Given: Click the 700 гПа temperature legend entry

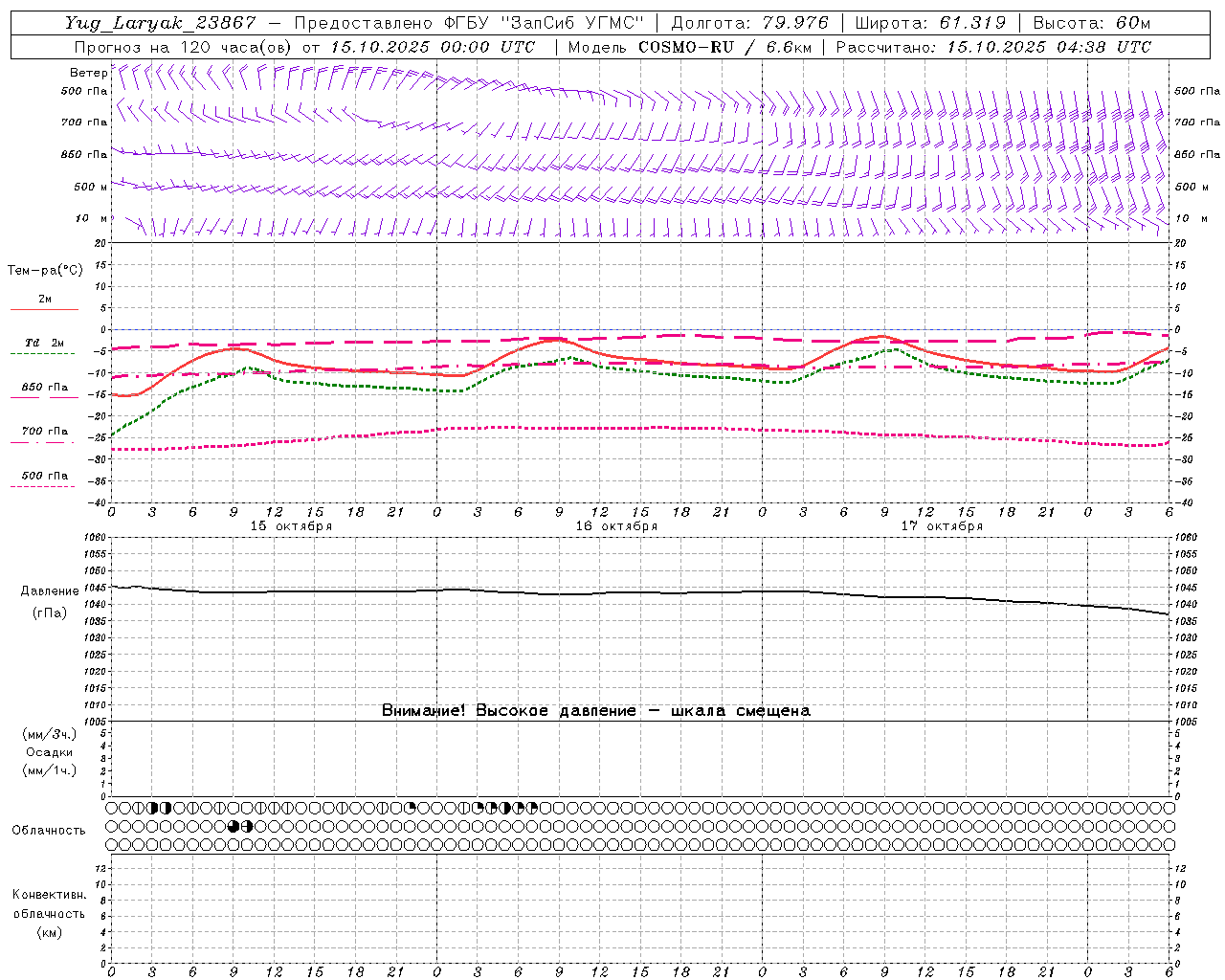Looking at the screenshot, I should pos(45,432).
